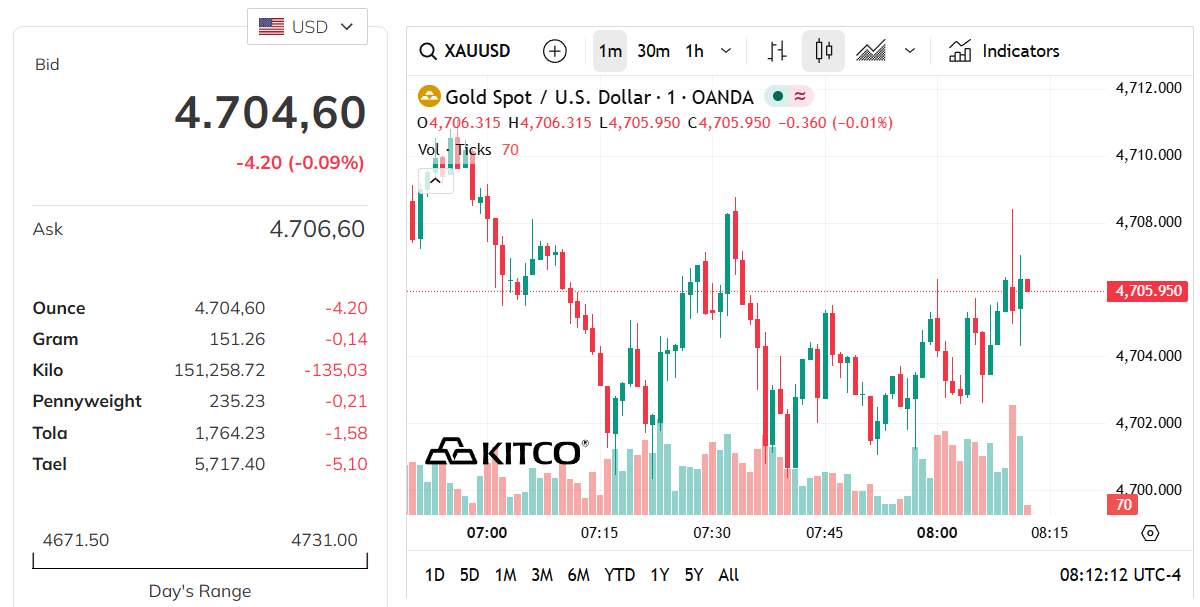Screen dimensions: 1200x607
Task: Click the chart settings gear icon
Action: 1152,535
